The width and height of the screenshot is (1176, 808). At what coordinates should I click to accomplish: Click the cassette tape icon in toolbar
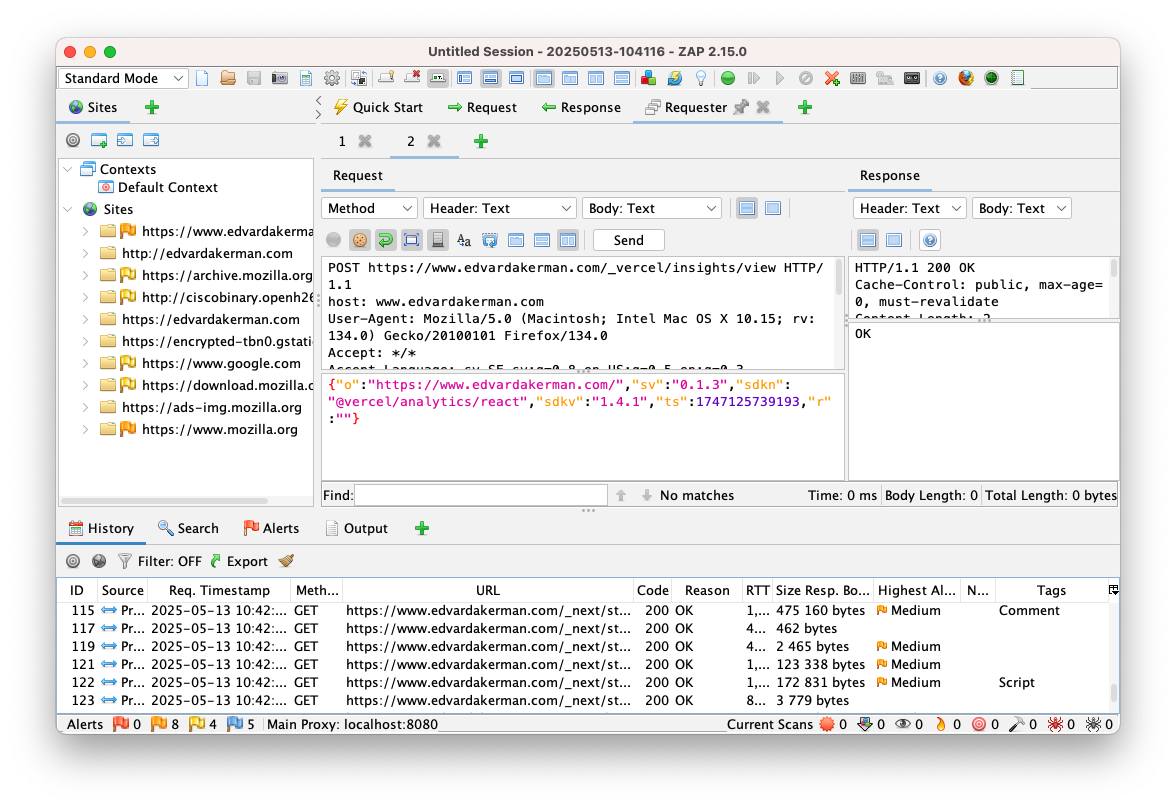click(912, 78)
